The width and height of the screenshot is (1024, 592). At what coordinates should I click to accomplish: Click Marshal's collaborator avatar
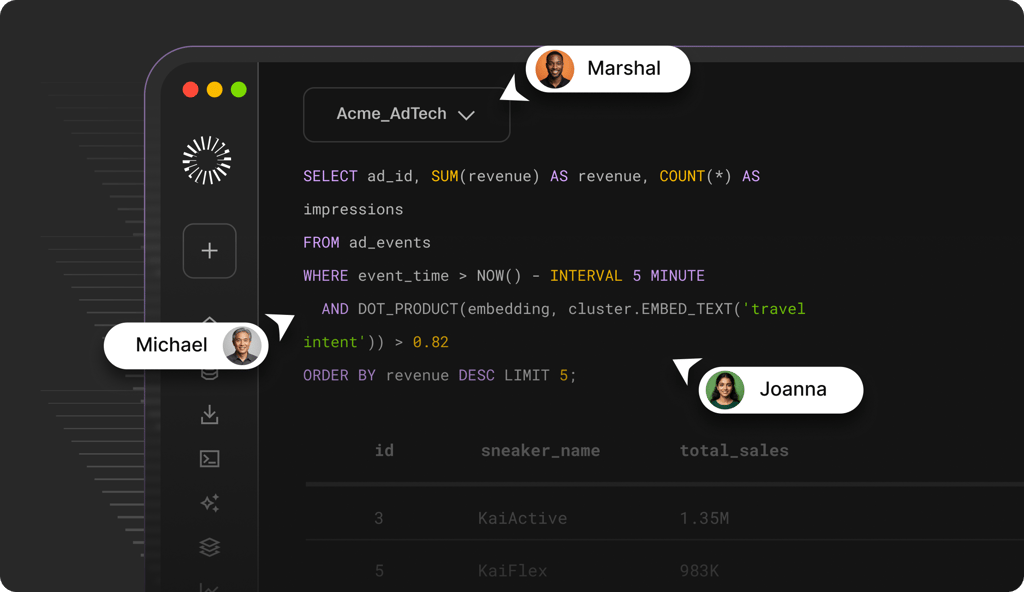coord(554,69)
